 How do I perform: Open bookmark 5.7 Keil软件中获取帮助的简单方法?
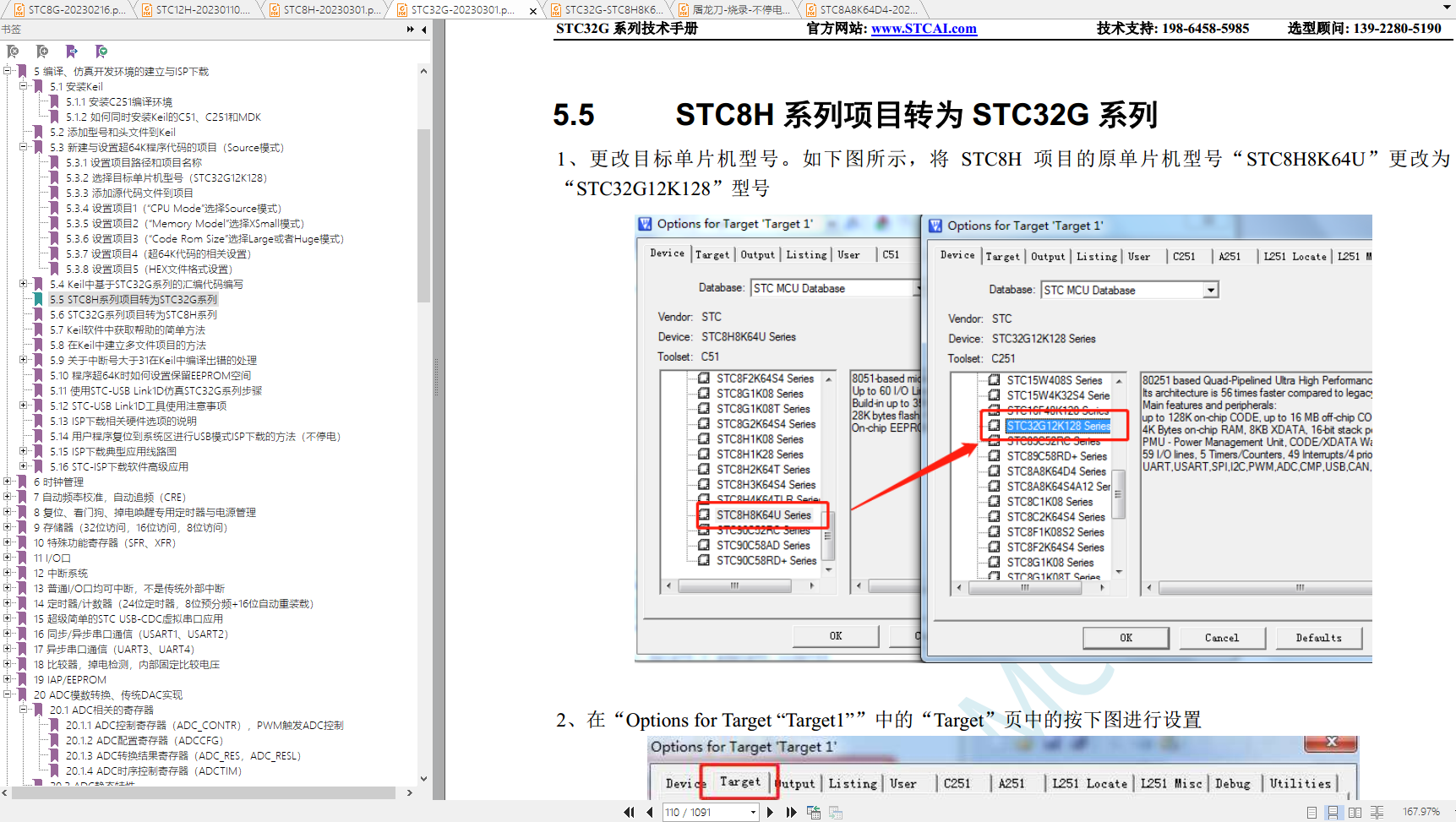[128, 330]
